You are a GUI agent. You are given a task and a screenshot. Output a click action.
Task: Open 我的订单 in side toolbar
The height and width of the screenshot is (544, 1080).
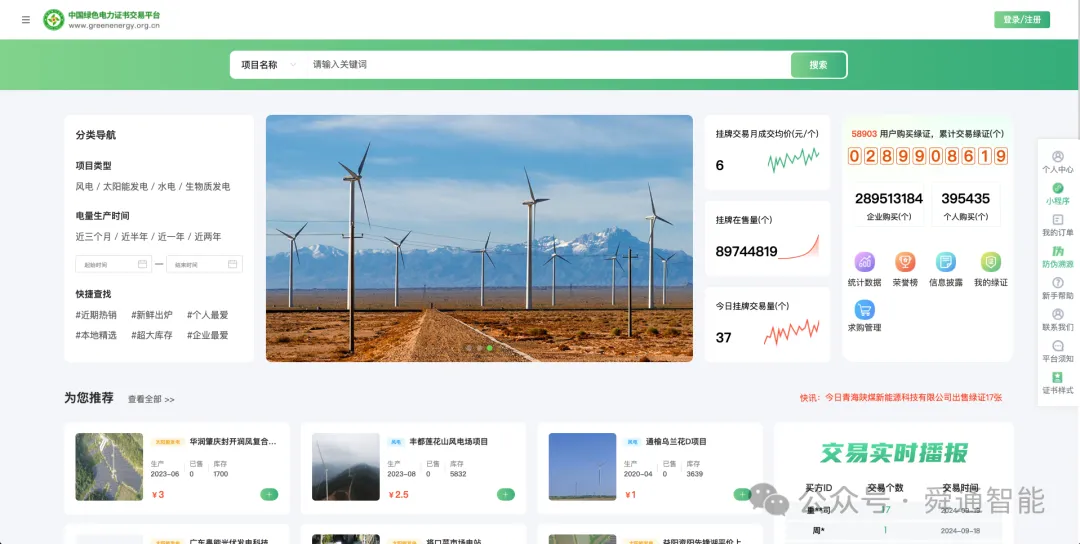pos(1058,226)
